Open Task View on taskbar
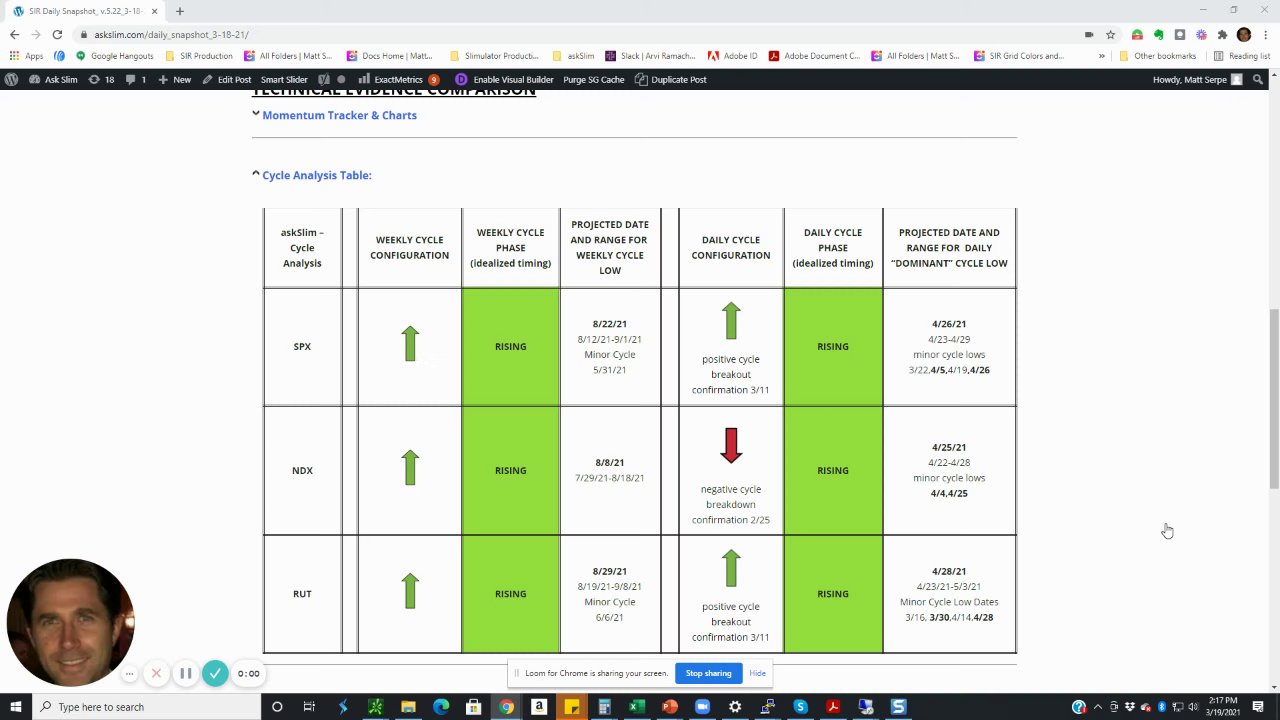Image resolution: width=1280 pixels, height=720 pixels. pos(309,707)
